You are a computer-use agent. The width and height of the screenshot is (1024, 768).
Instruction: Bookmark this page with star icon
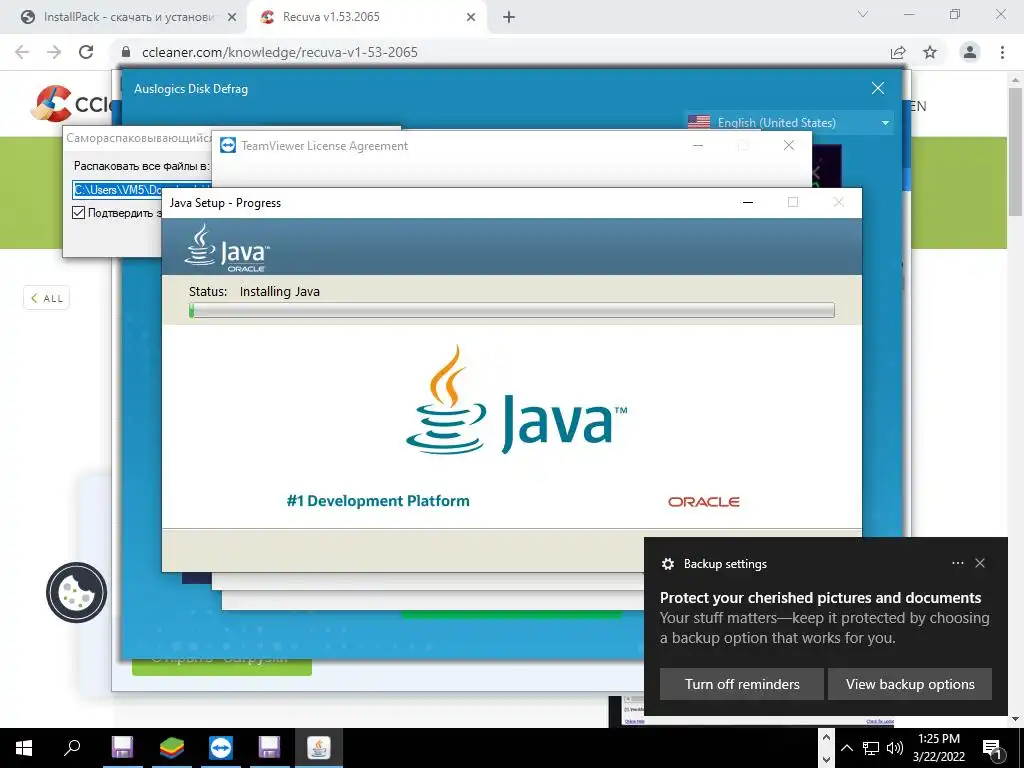click(930, 52)
